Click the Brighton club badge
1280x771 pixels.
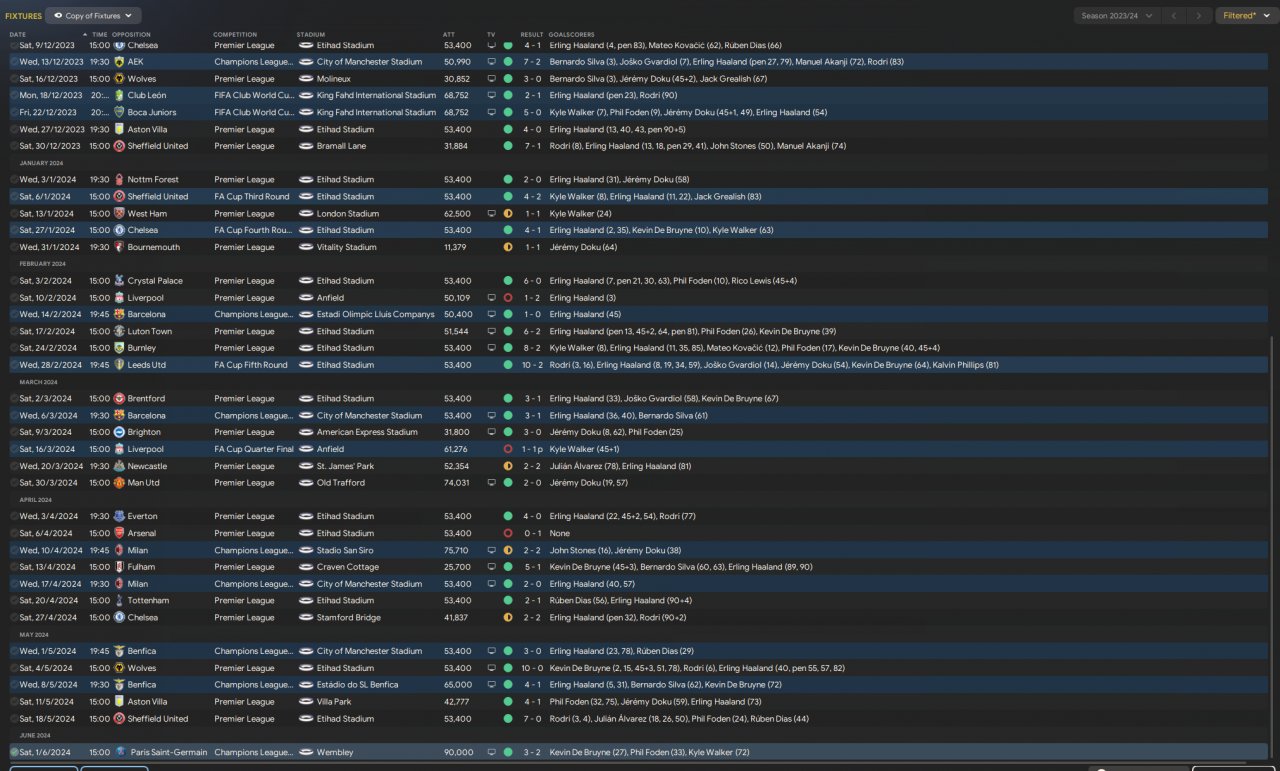[x=119, y=432]
